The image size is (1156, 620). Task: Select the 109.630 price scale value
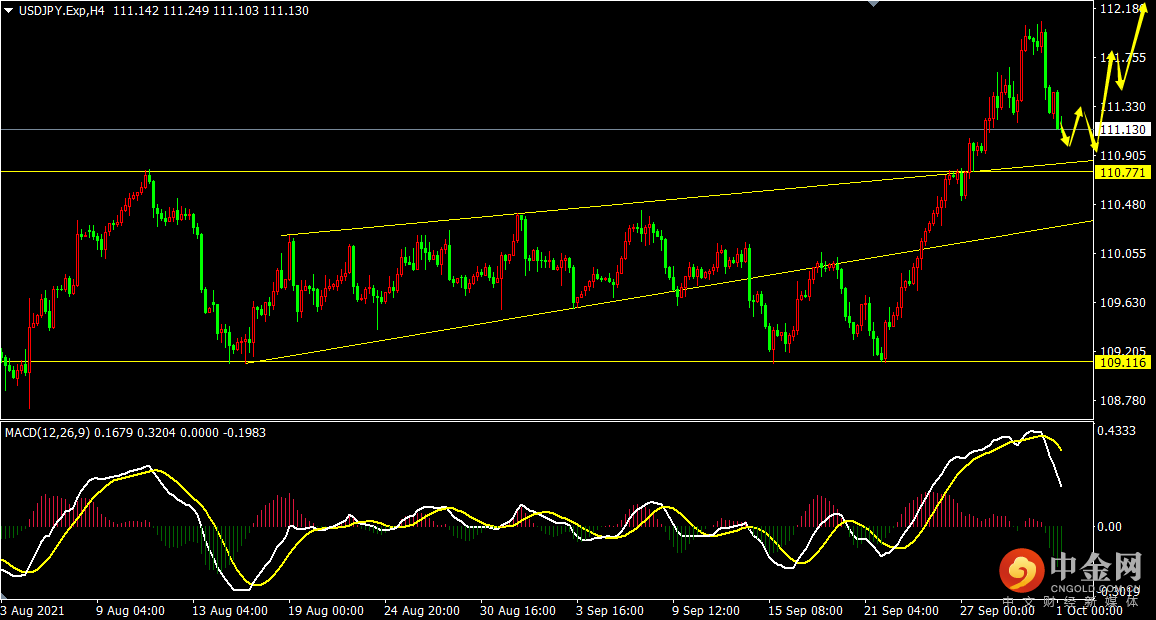(1123, 302)
